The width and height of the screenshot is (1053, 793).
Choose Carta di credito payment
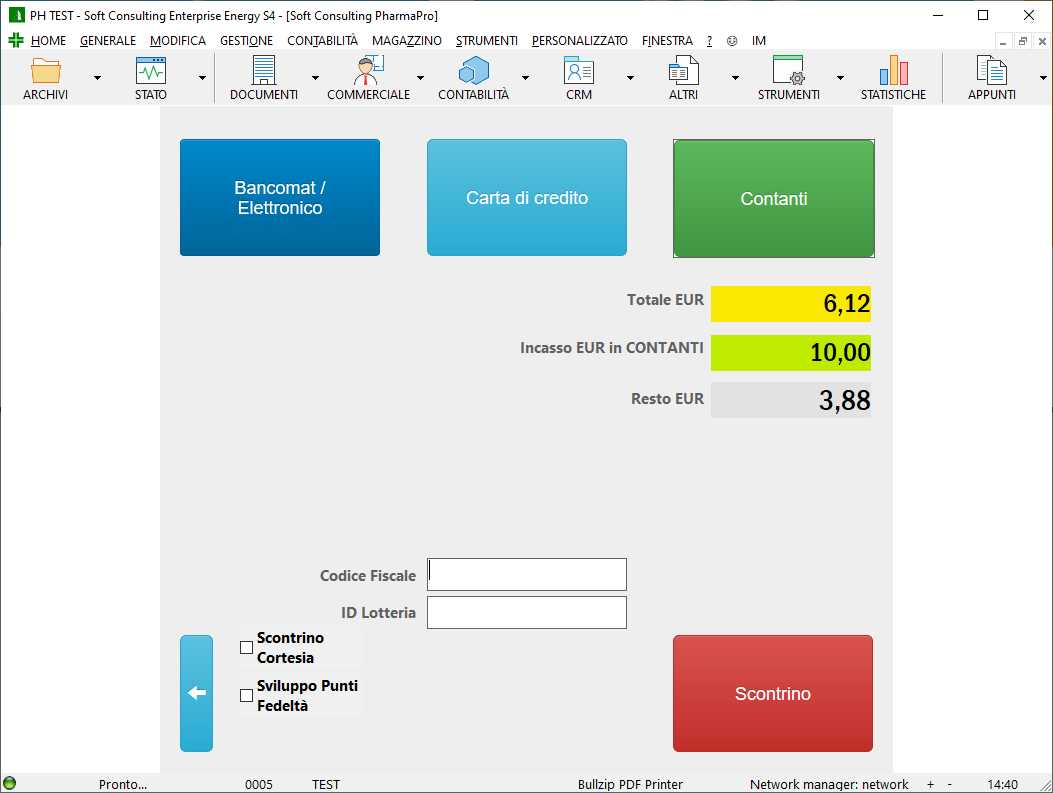click(526, 197)
